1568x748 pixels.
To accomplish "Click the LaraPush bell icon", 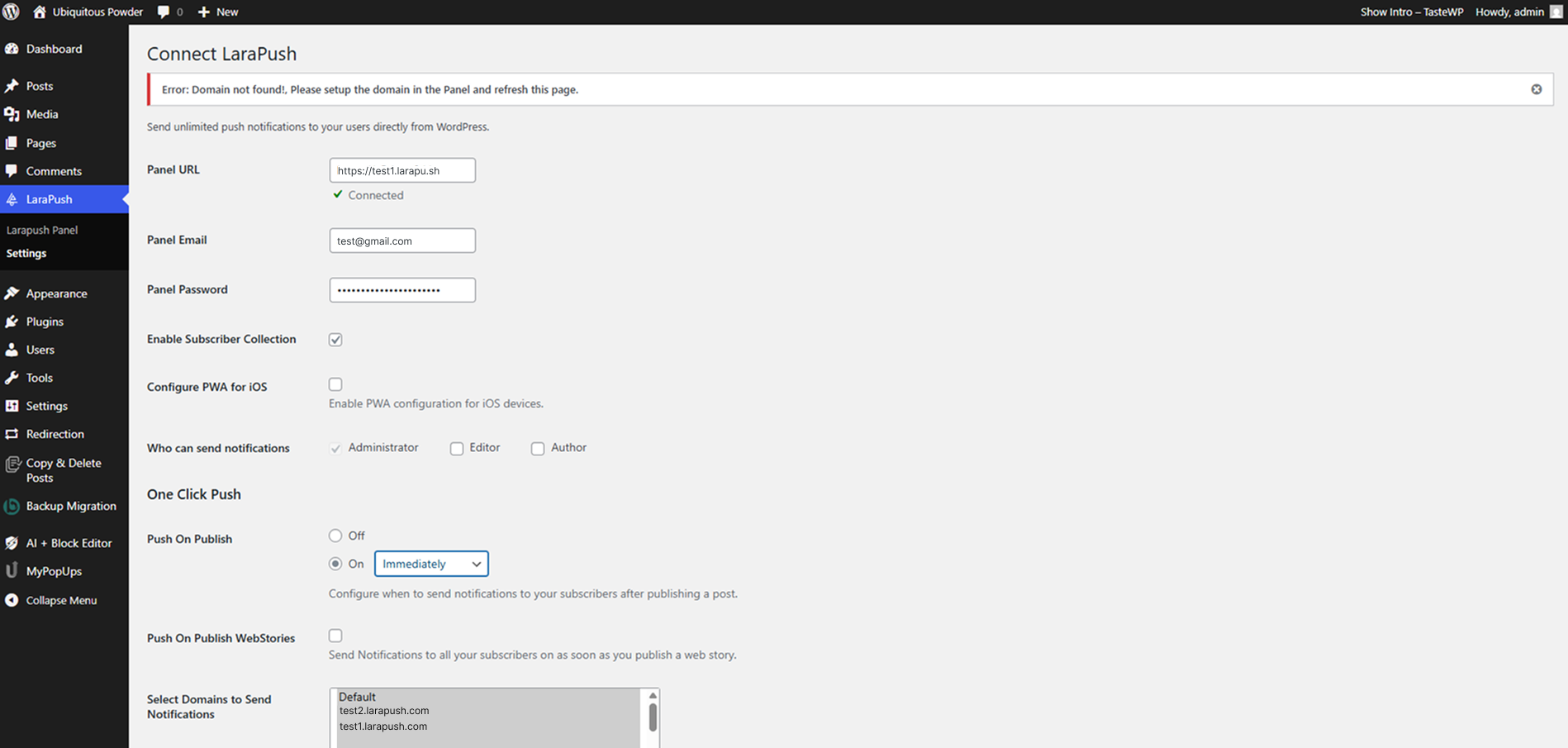I will point(12,199).
